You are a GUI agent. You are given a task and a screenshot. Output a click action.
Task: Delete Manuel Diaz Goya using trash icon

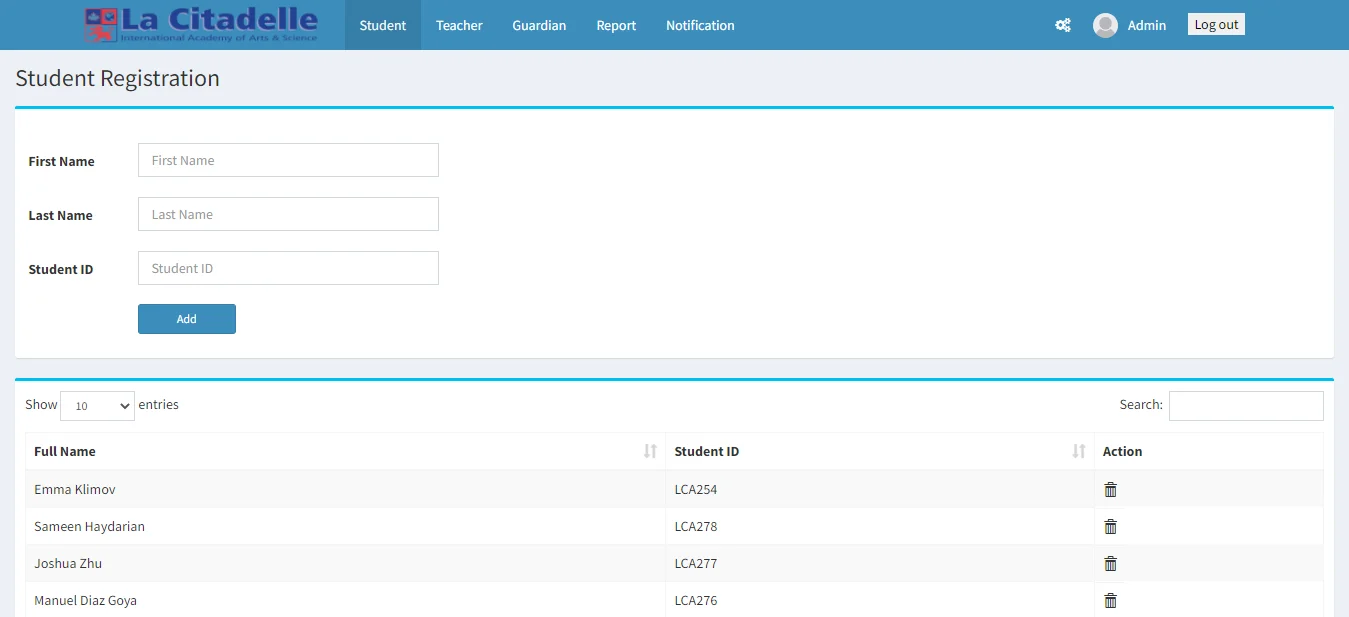1110,600
